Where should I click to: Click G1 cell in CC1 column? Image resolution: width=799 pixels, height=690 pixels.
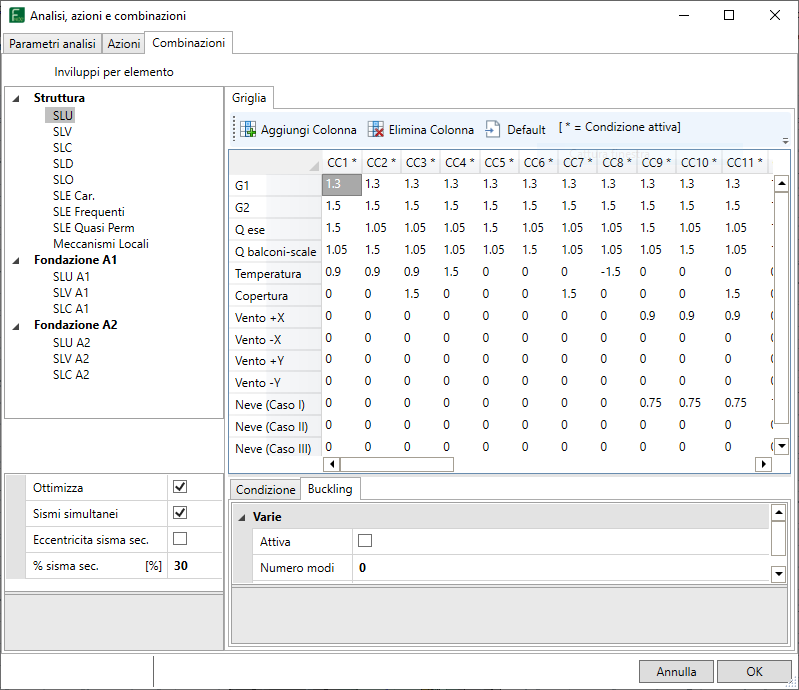(342, 184)
